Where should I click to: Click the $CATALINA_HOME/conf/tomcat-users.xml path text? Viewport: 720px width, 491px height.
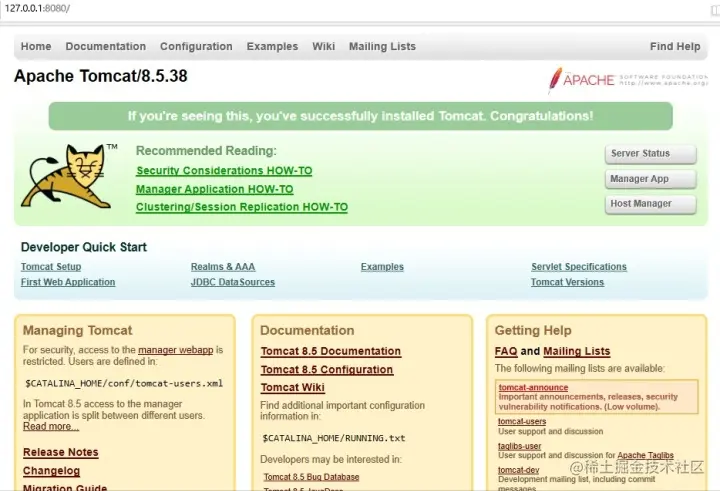(x=124, y=384)
